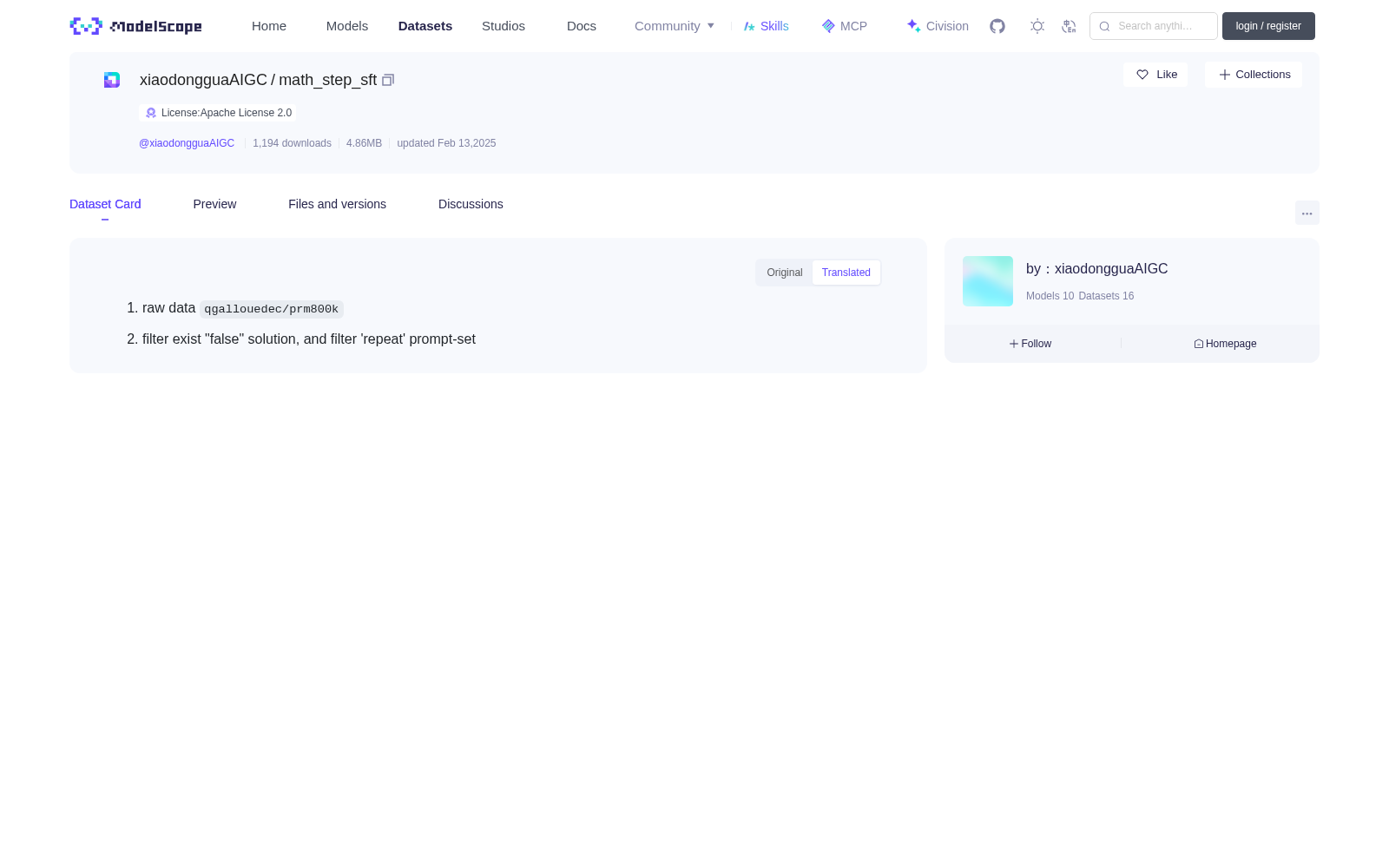Click the search magnifier icon

click(1104, 26)
